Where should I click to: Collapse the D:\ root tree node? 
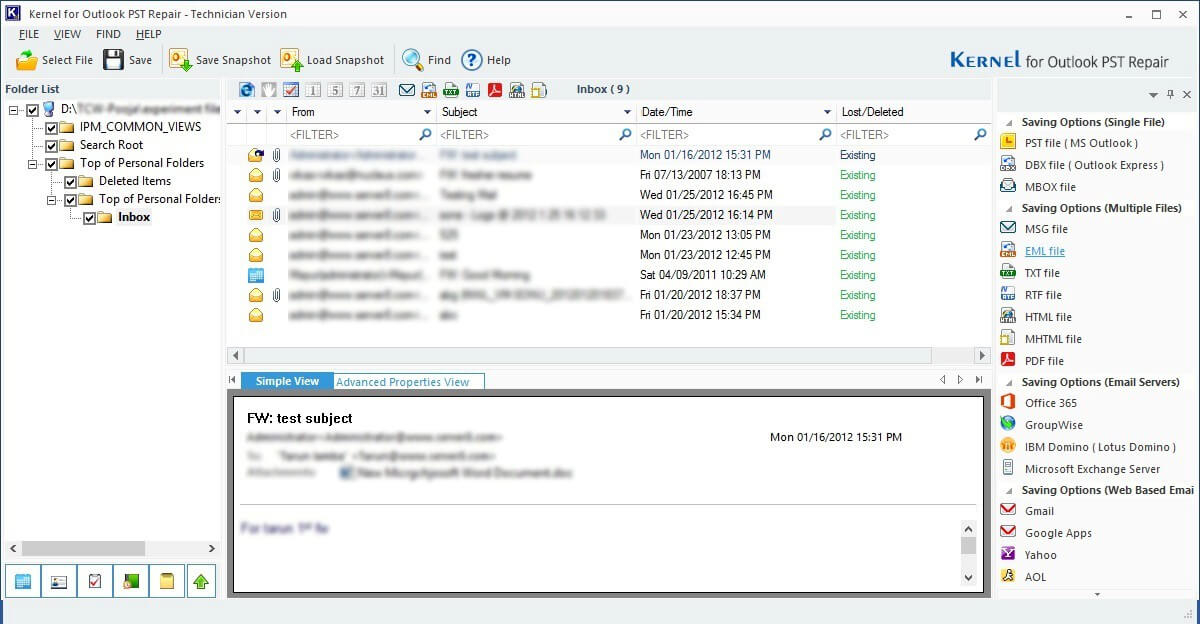14,109
